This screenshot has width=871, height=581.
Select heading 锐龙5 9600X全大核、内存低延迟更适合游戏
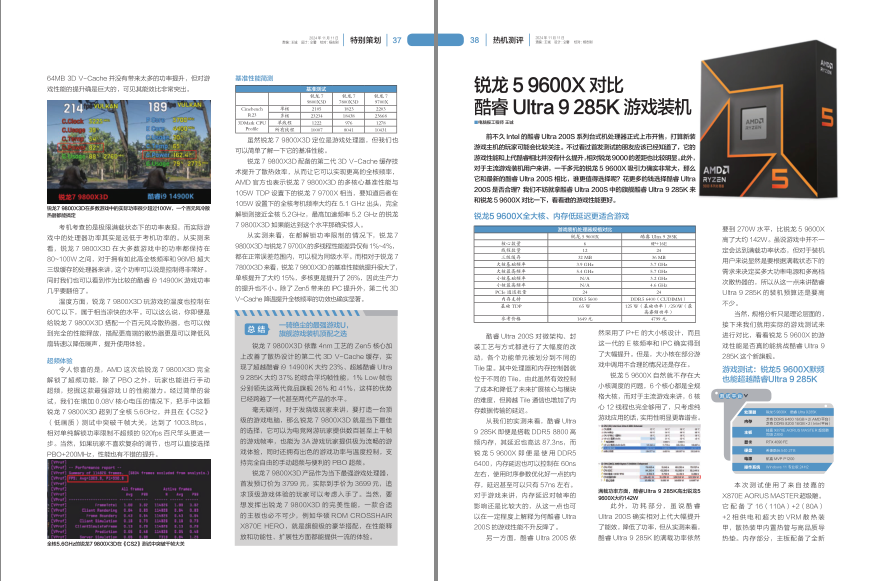pos(552,216)
